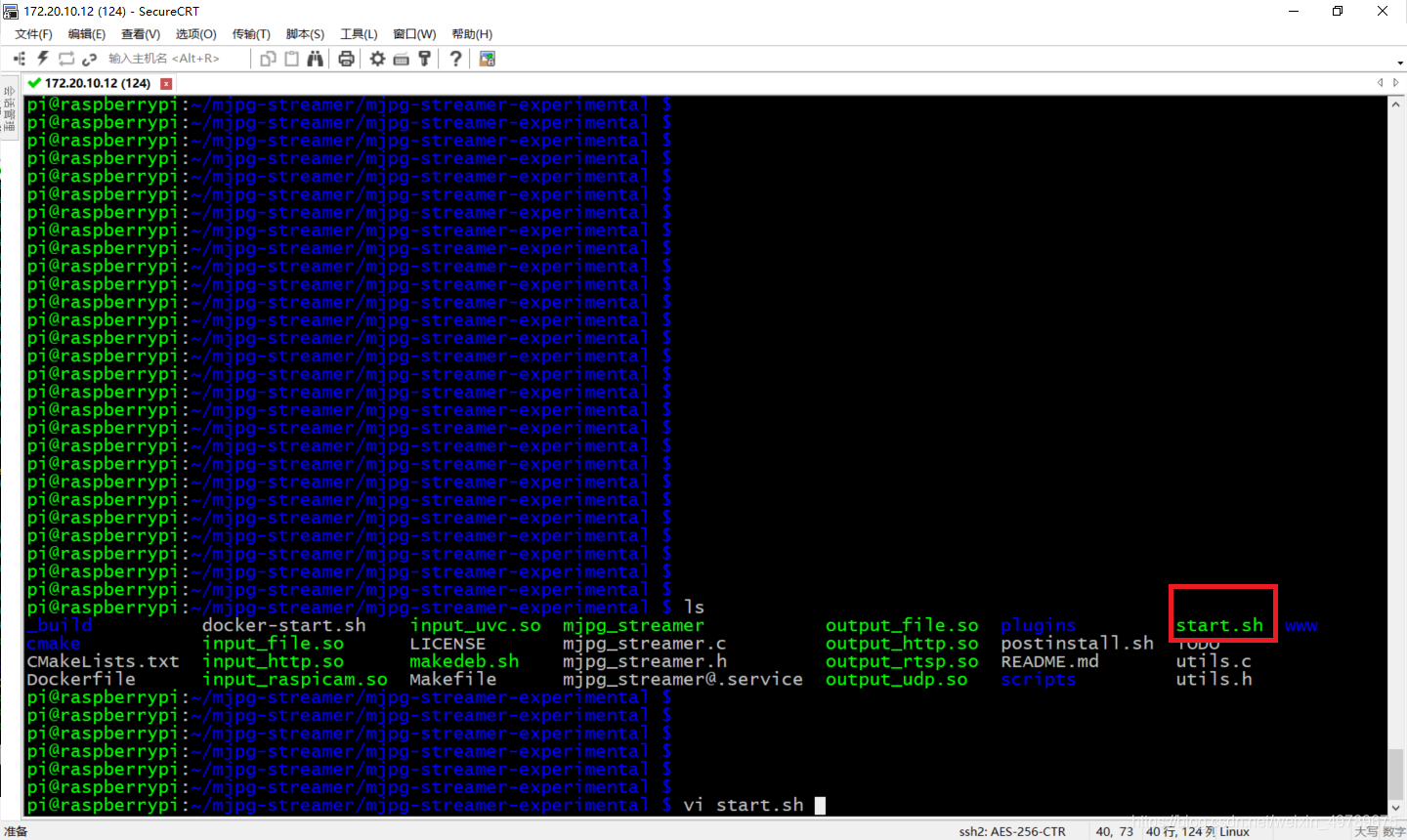Click 'CMakeLists.txt' in the listing
The height and width of the screenshot is (840, 1407).
[x=104, y=661]
